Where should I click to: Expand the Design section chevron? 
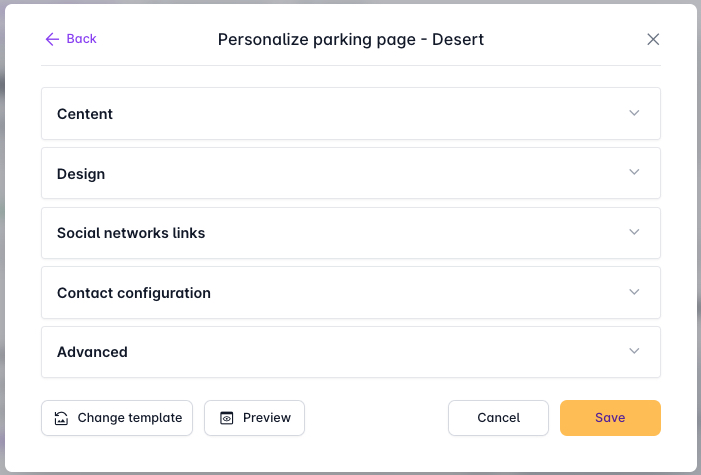pyautogui.click(x=634, y=172)
